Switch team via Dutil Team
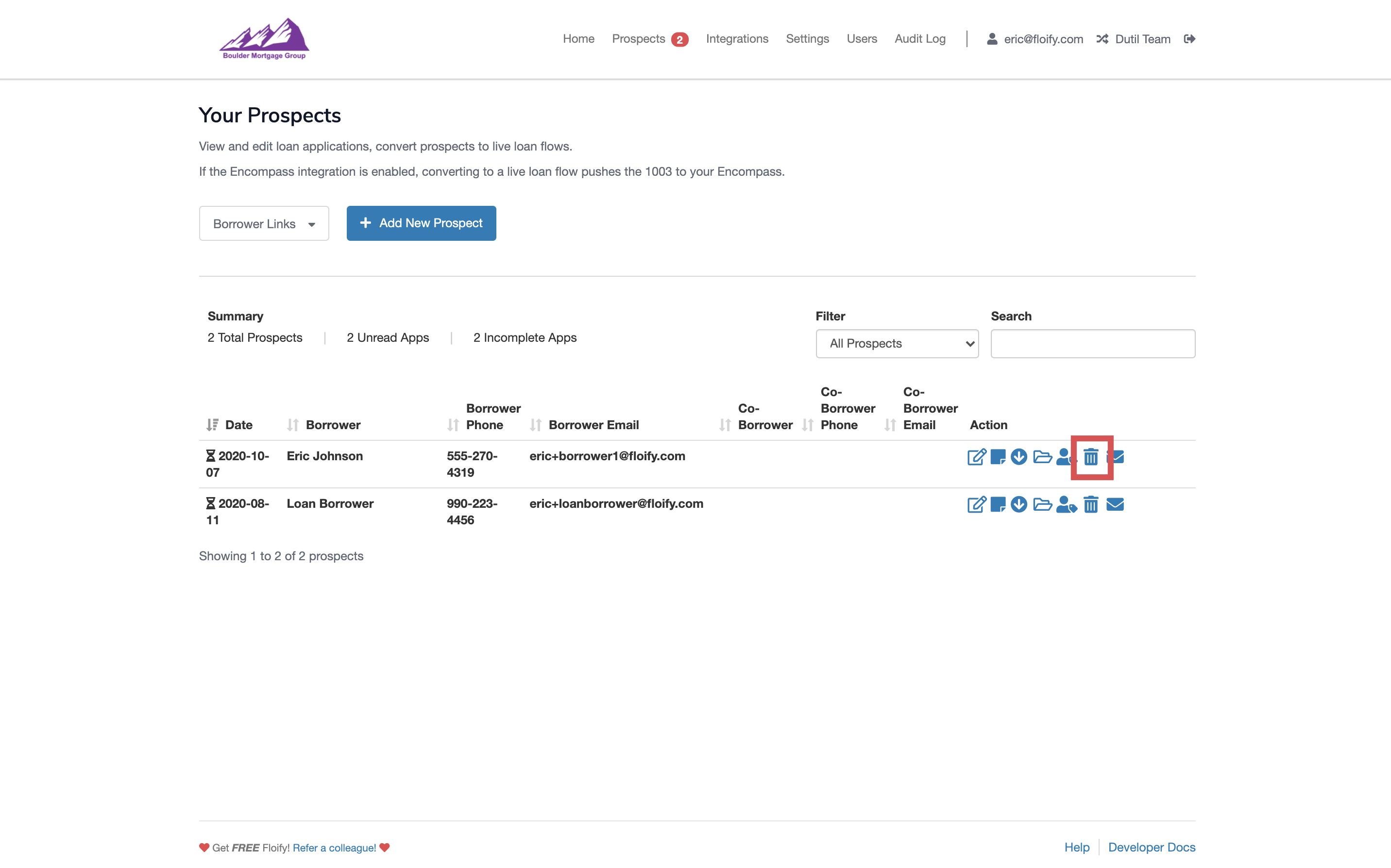This screenshot has width=1391, height=868. (x=1142, y=39)
